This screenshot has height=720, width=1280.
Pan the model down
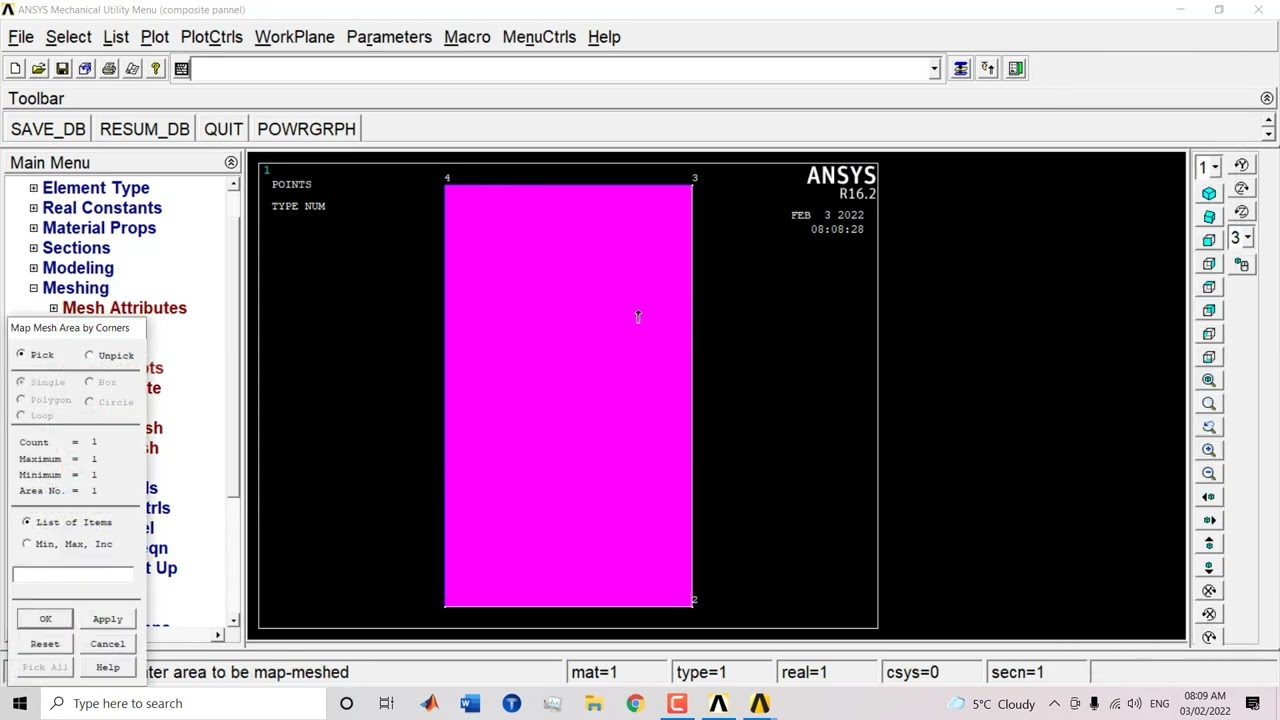pos(1209,567)
